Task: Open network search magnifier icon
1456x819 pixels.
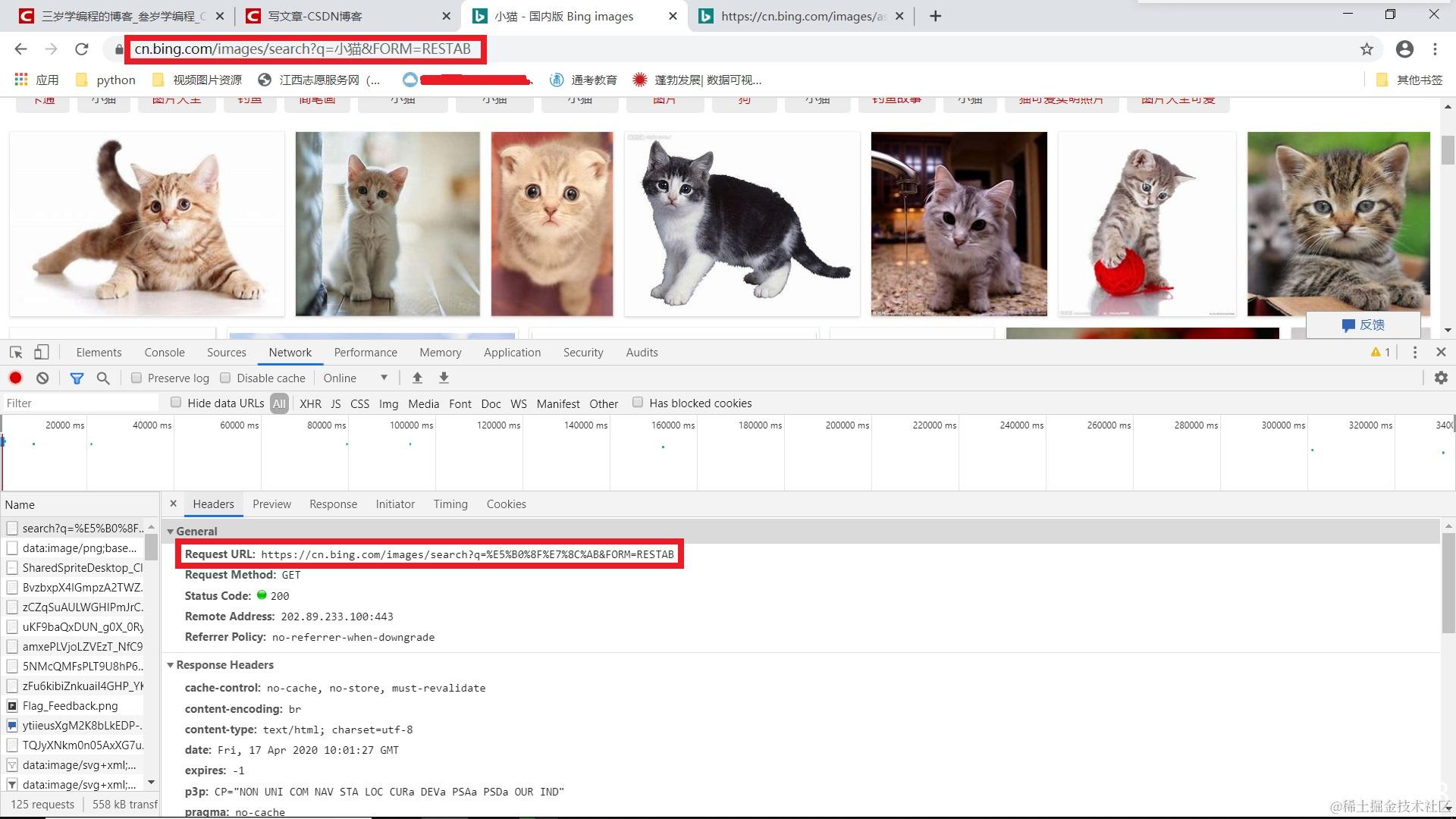Action: point(103,378)
